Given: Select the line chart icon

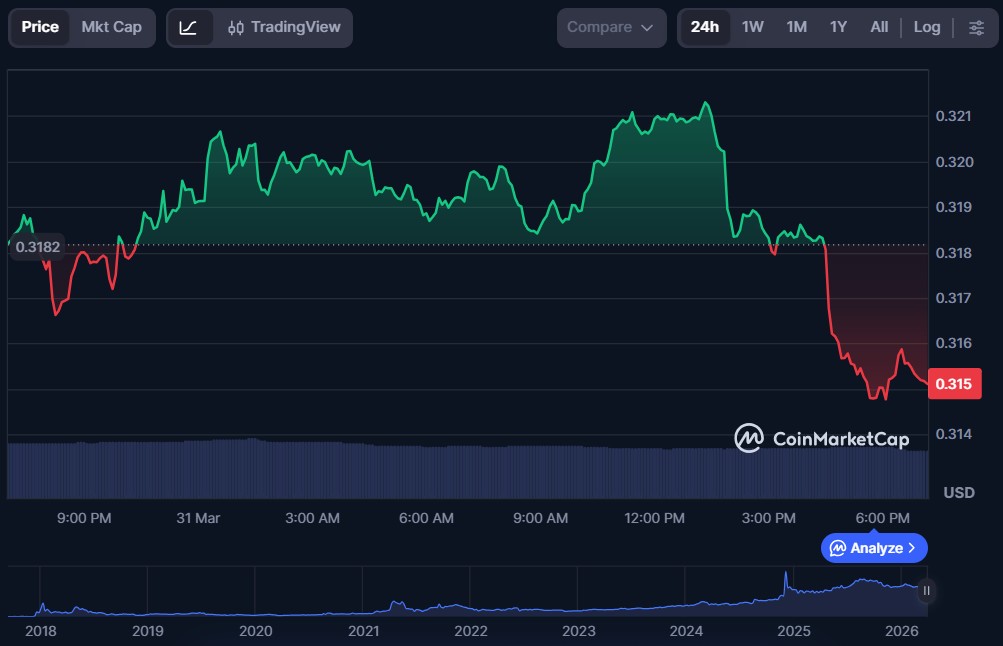Looking at the screenshot, I should 188,27.
